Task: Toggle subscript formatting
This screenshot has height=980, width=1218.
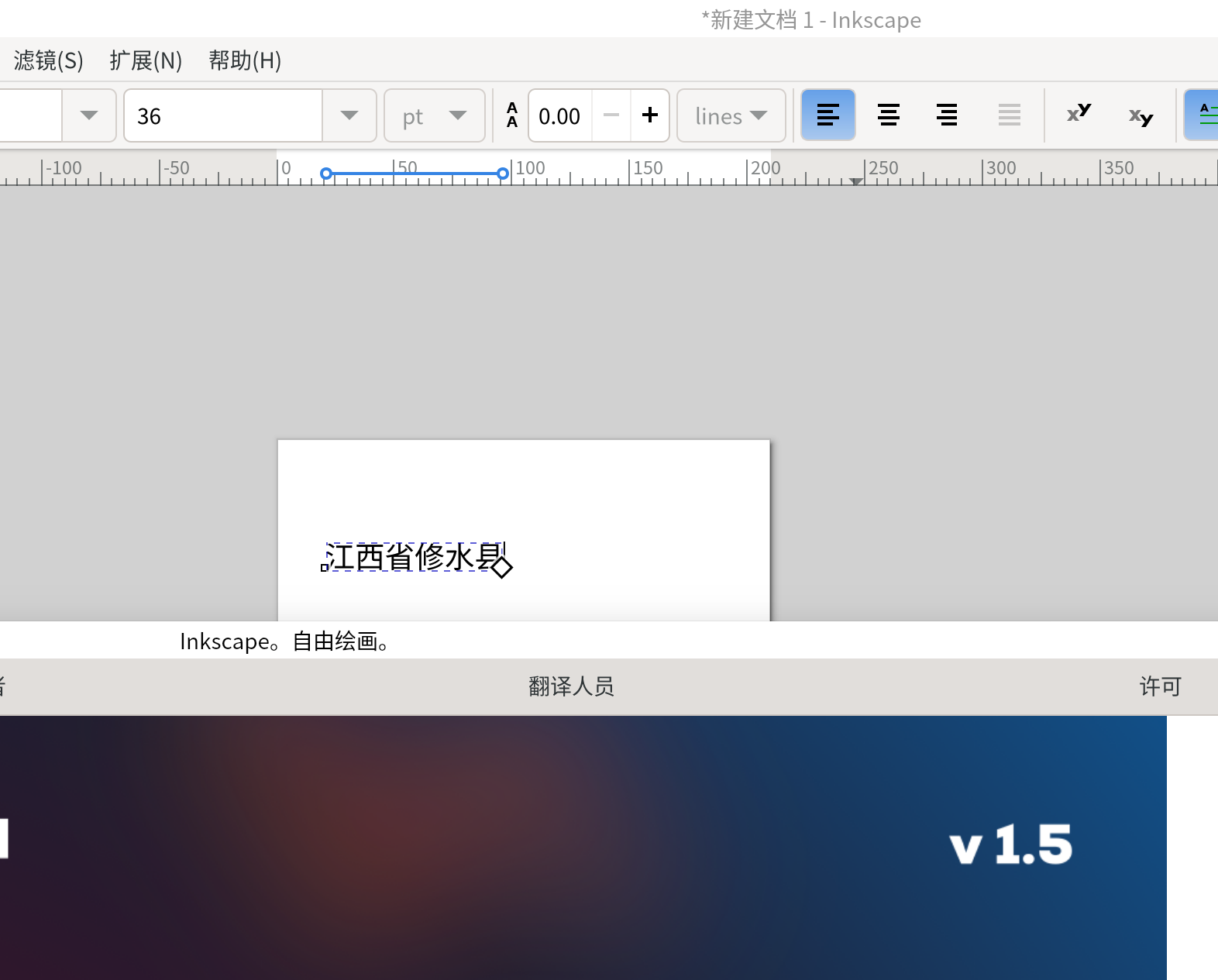Action: 1141,115
